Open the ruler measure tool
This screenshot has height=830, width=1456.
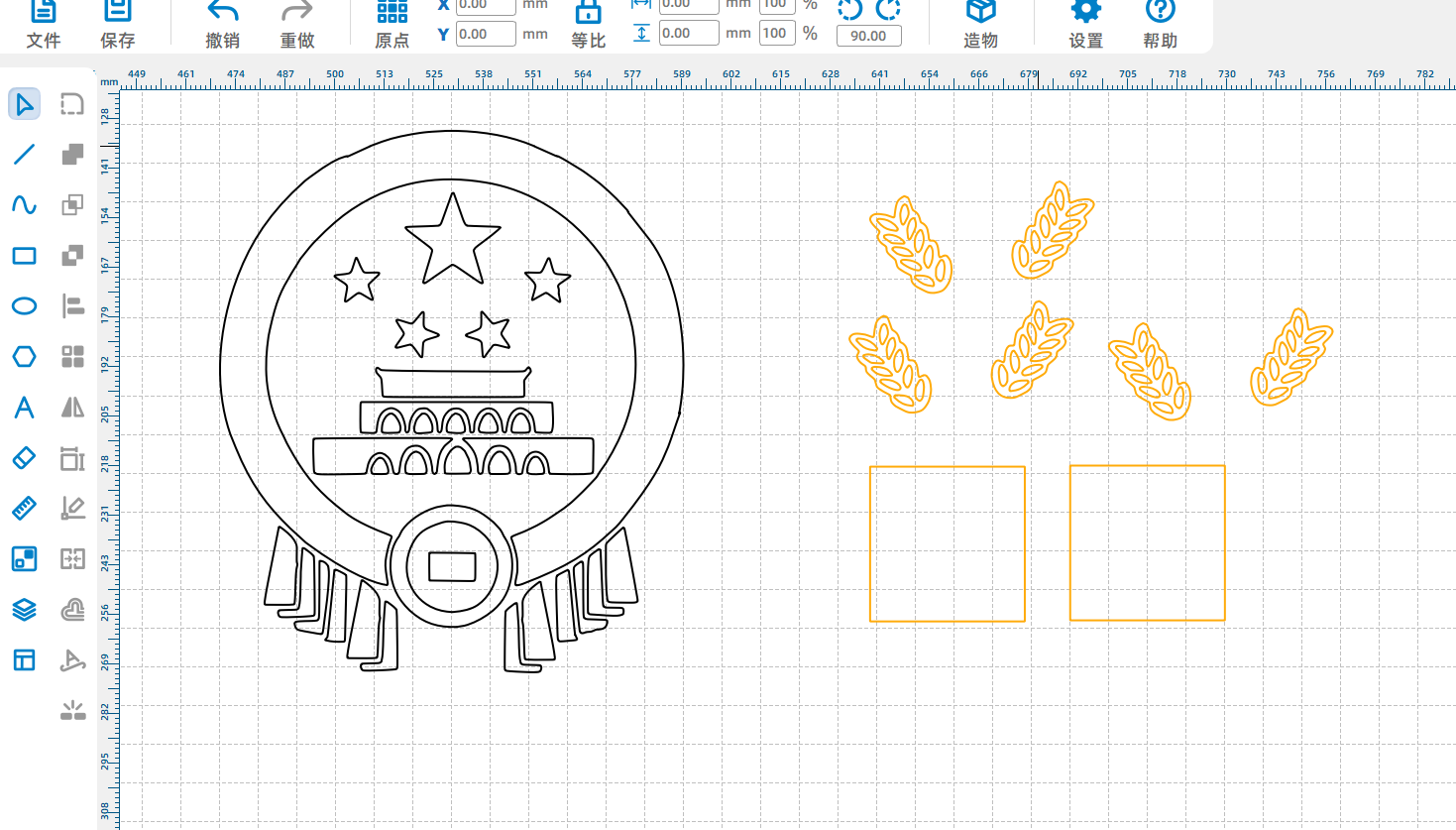click(25, 509)
